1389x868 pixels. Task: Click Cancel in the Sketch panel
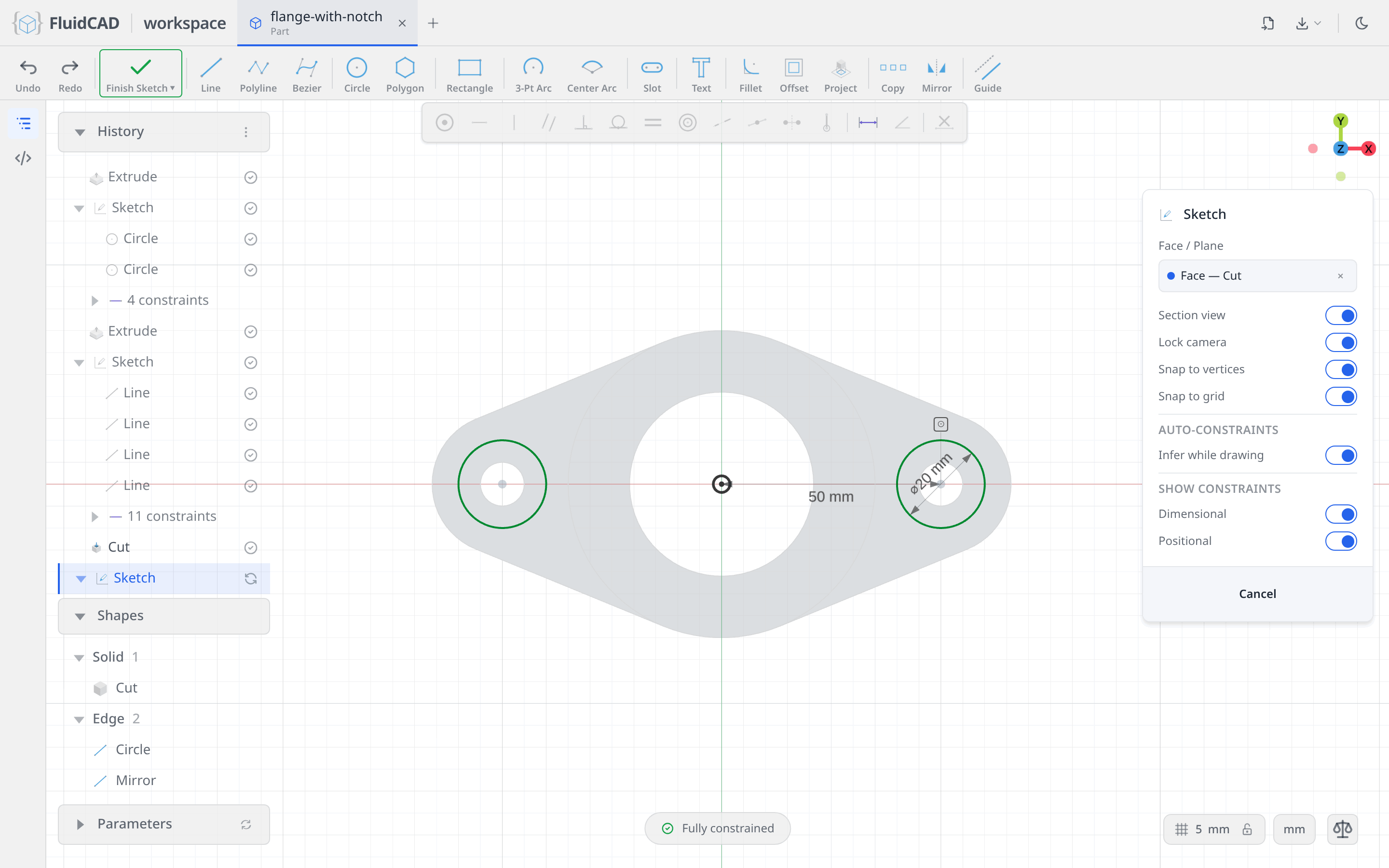click(x=1257, y=594)
